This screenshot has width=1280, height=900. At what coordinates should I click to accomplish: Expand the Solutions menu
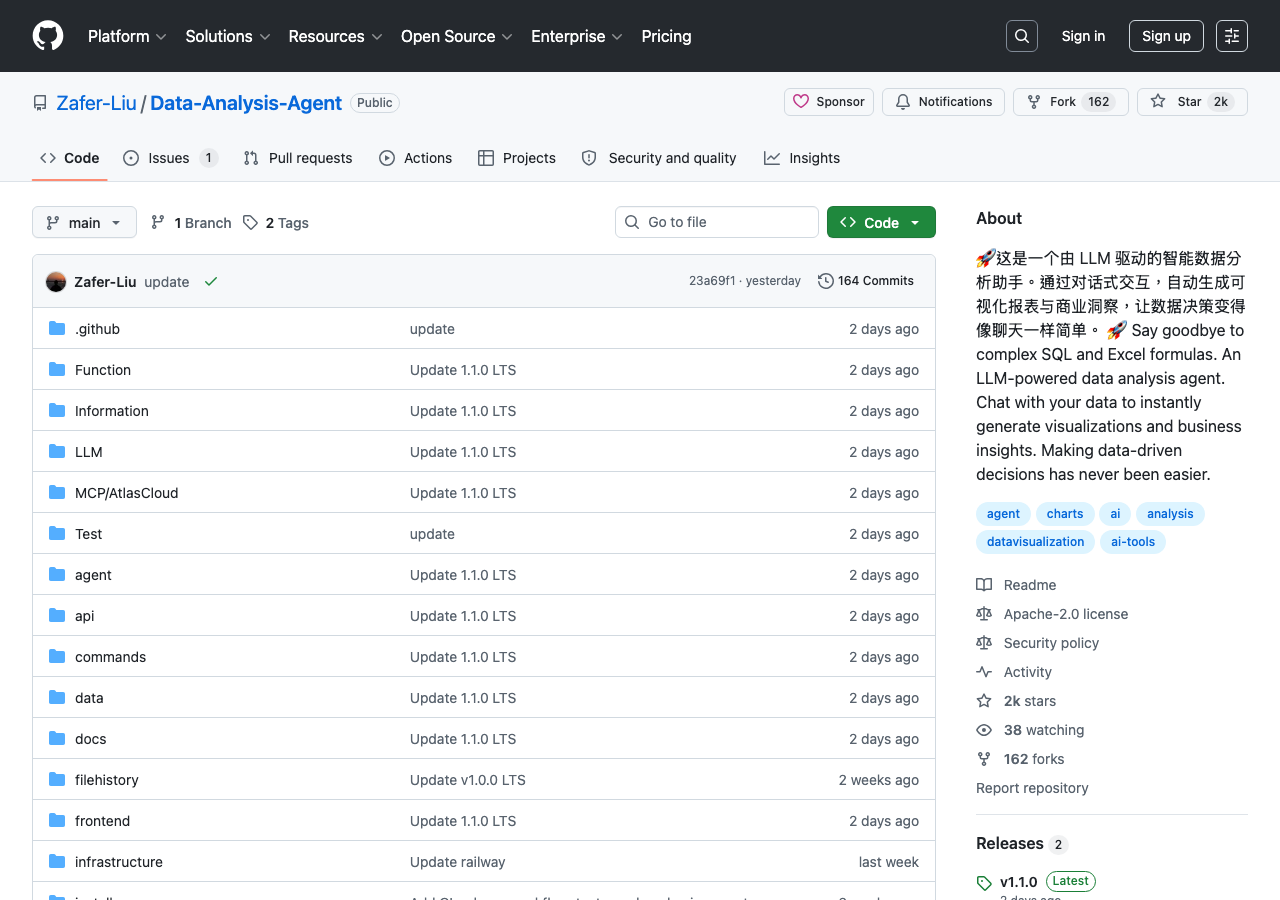(x=228, y=36)
